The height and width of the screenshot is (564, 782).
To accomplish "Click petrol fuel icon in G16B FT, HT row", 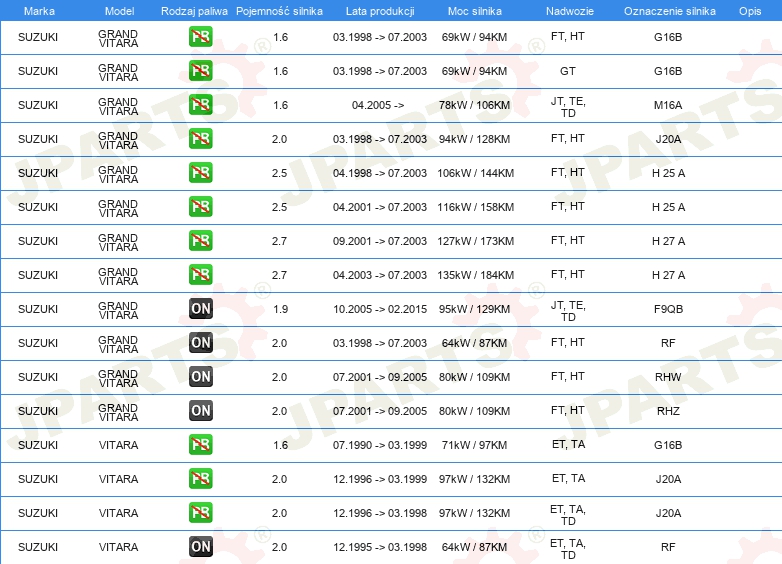I will coord(200,37).
